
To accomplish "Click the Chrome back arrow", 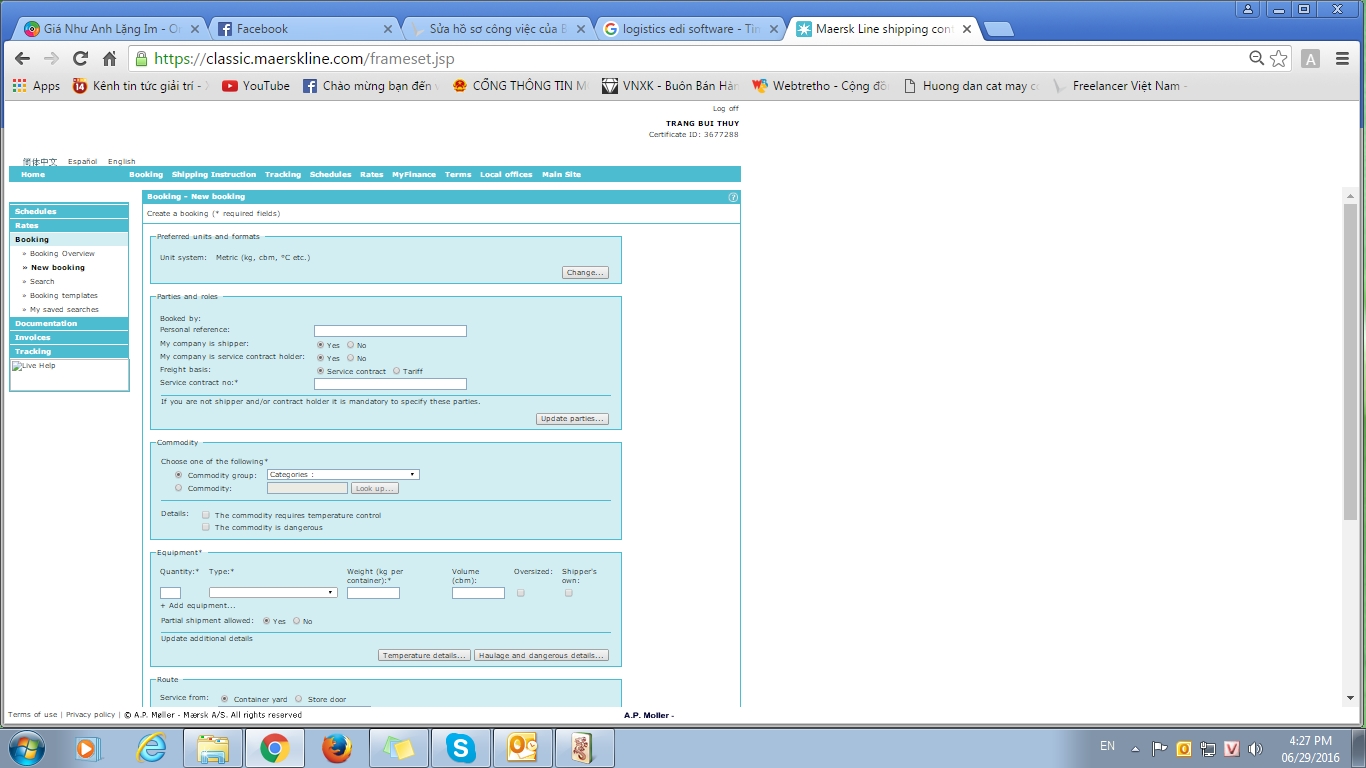I will point(22,58).
